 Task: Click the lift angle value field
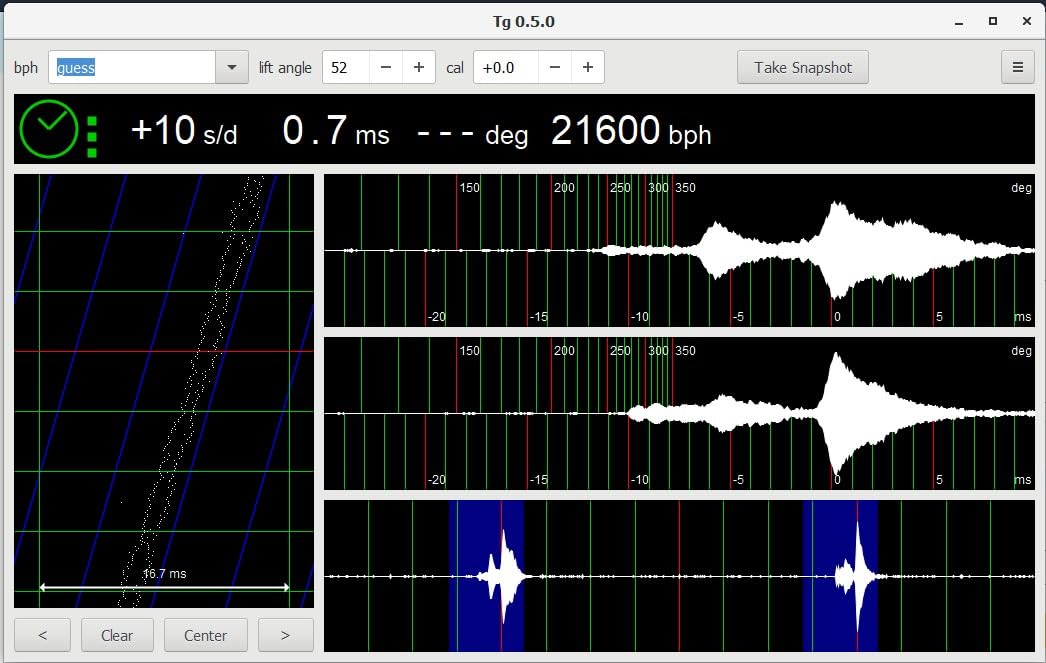(x=345, y=67)
